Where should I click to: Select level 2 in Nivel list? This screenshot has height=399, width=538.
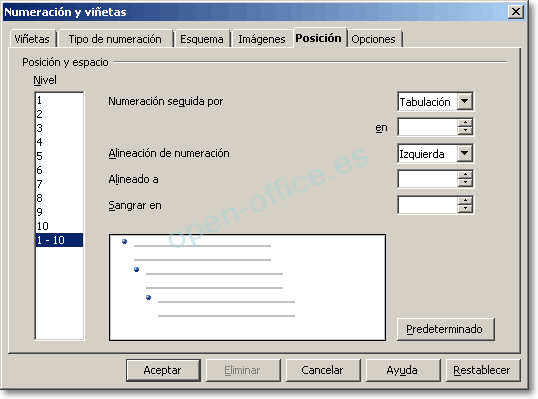click(59, 114)
